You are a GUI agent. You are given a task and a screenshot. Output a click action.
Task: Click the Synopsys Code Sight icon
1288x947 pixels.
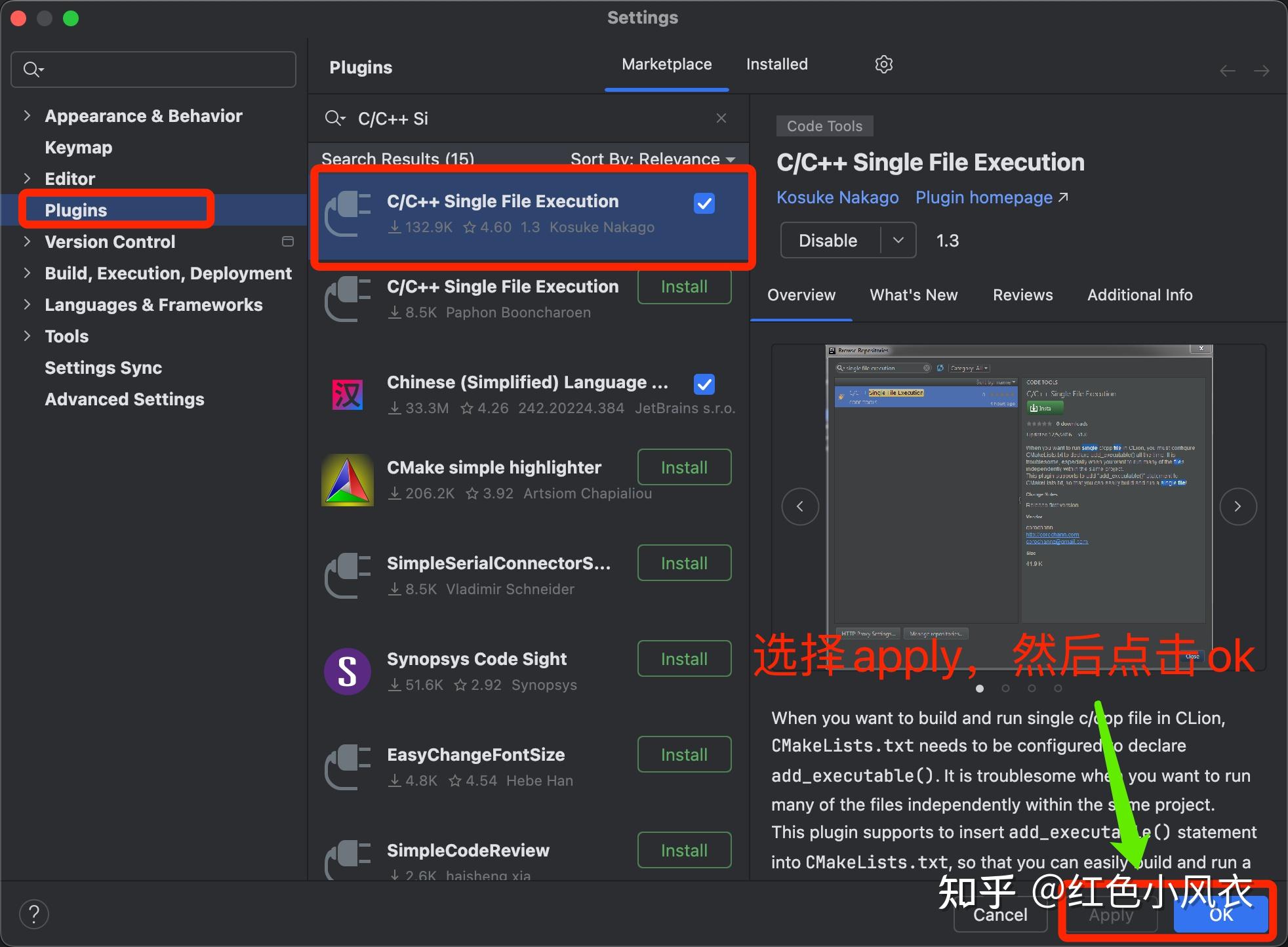click(348, 672)
